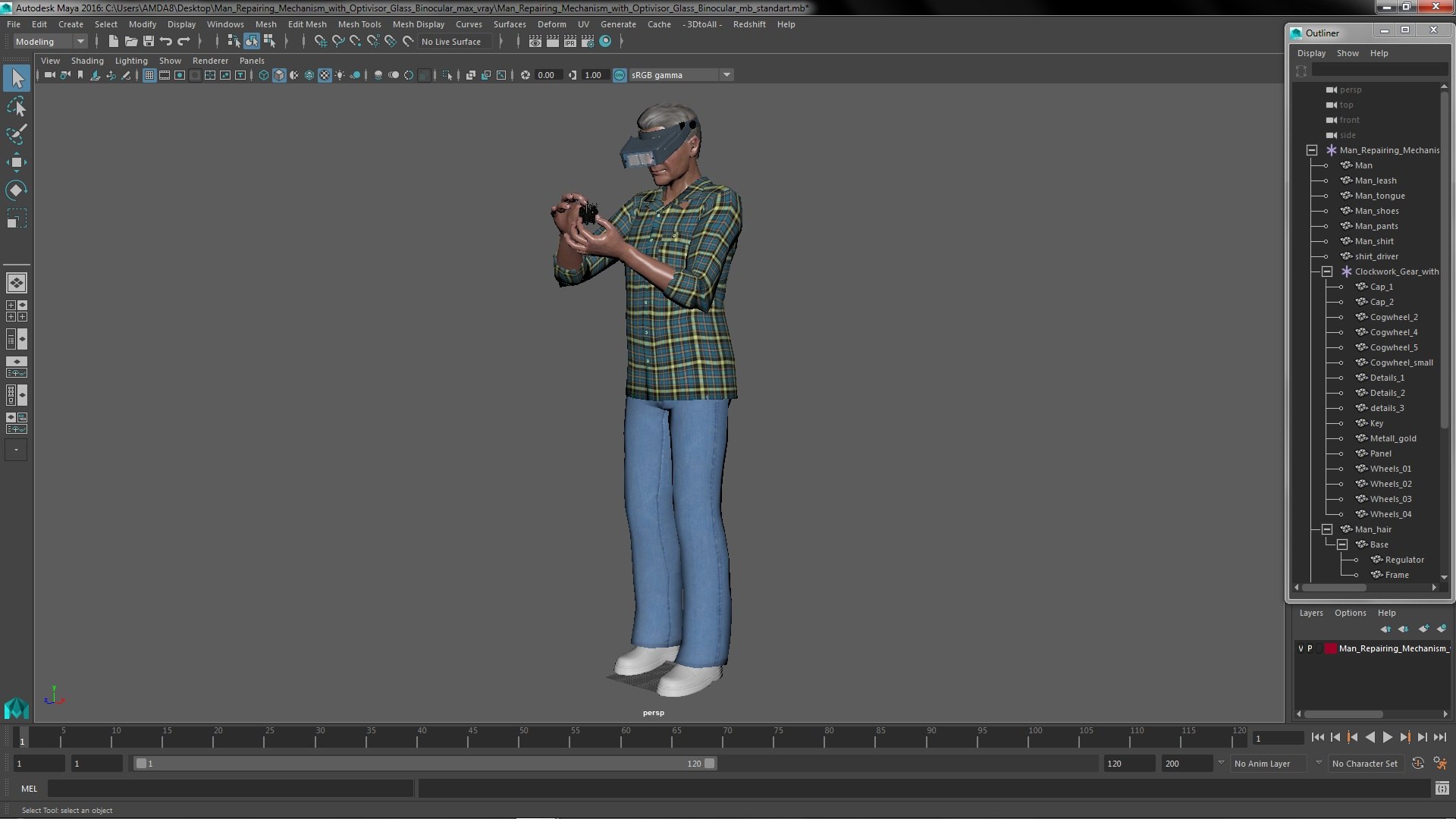
Task: Activate the Paint Selection tool
Action: (17, 135)
